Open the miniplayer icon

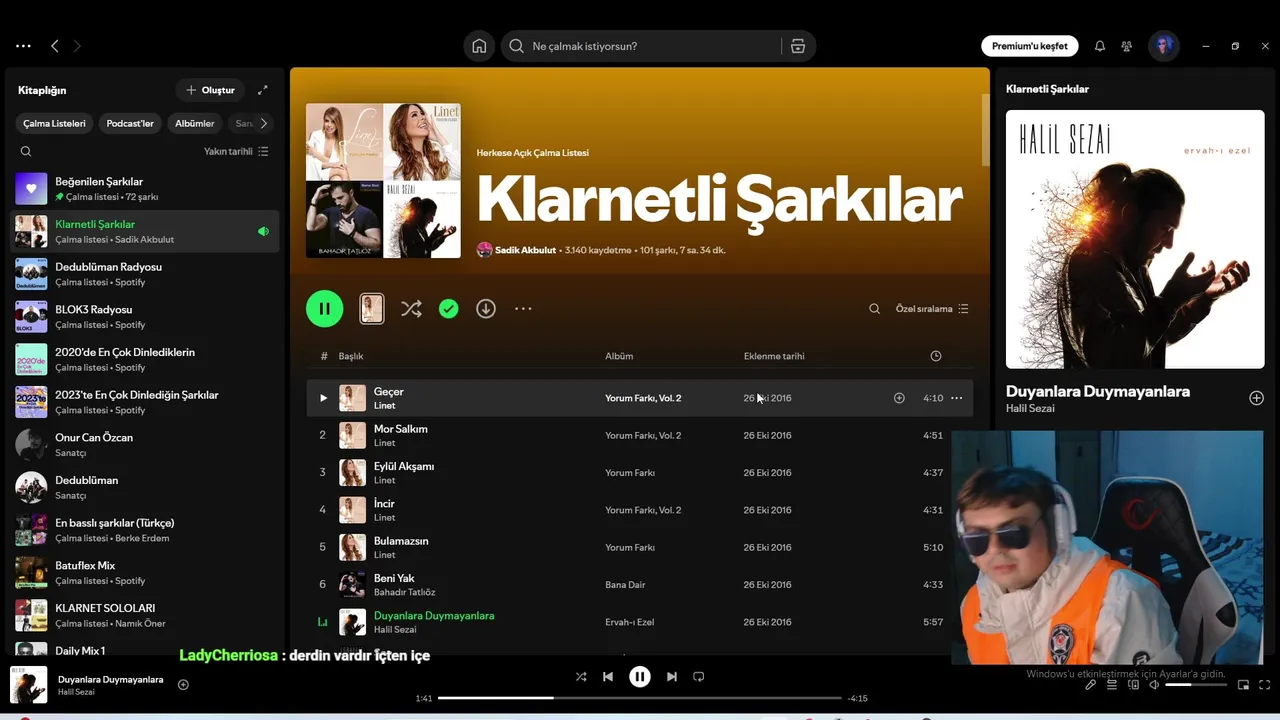click(1243, 685)
